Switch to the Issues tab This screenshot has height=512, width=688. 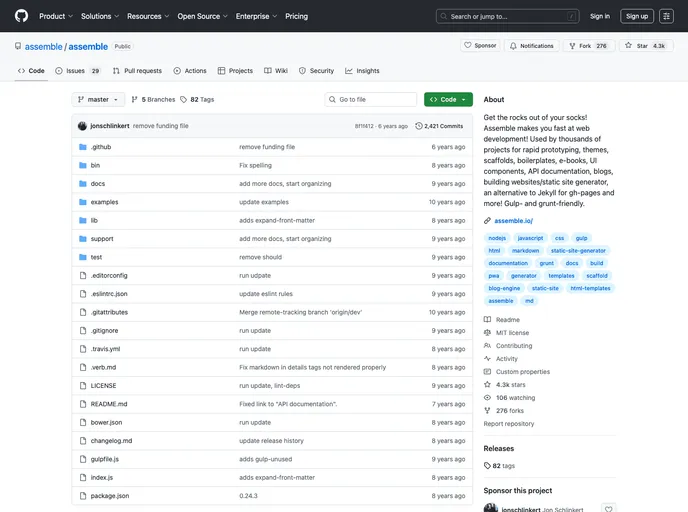tap(77, 71)
